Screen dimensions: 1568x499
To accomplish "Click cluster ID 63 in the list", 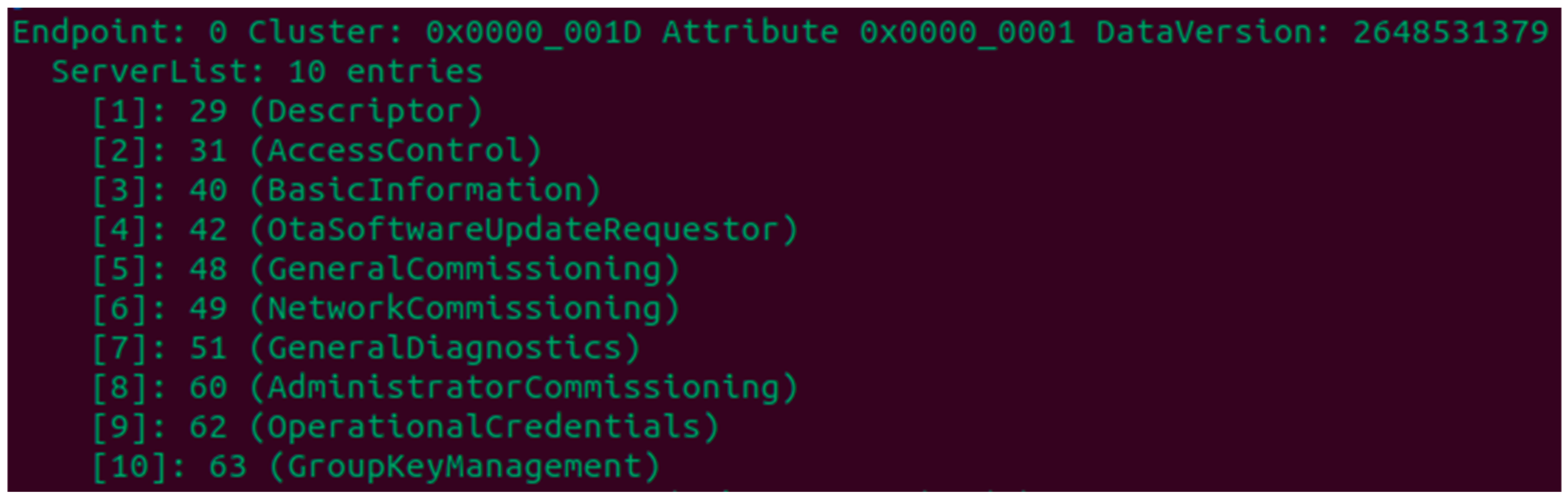I will [x=228, y=467].
